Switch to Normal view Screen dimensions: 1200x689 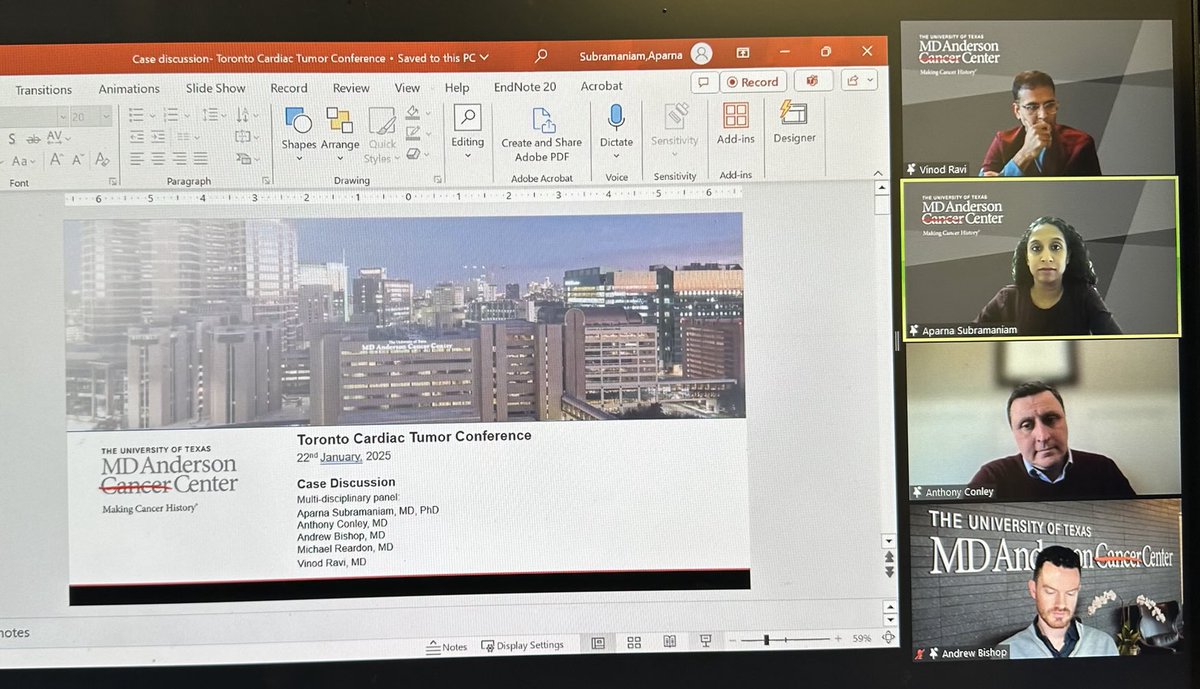(x=597, y=643)
